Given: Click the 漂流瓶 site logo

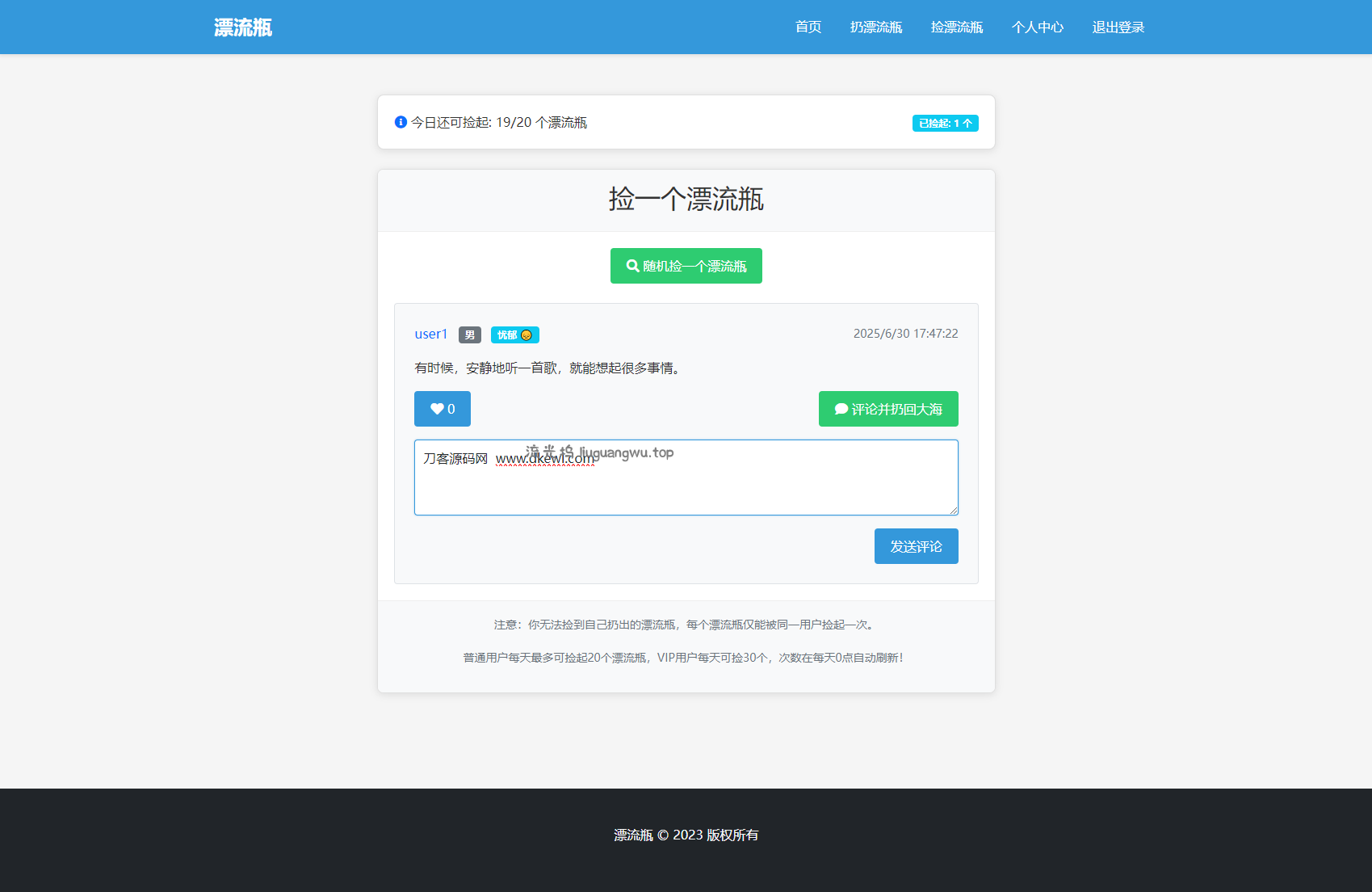Looking at the screenshot, I should (x=243, y=27).
